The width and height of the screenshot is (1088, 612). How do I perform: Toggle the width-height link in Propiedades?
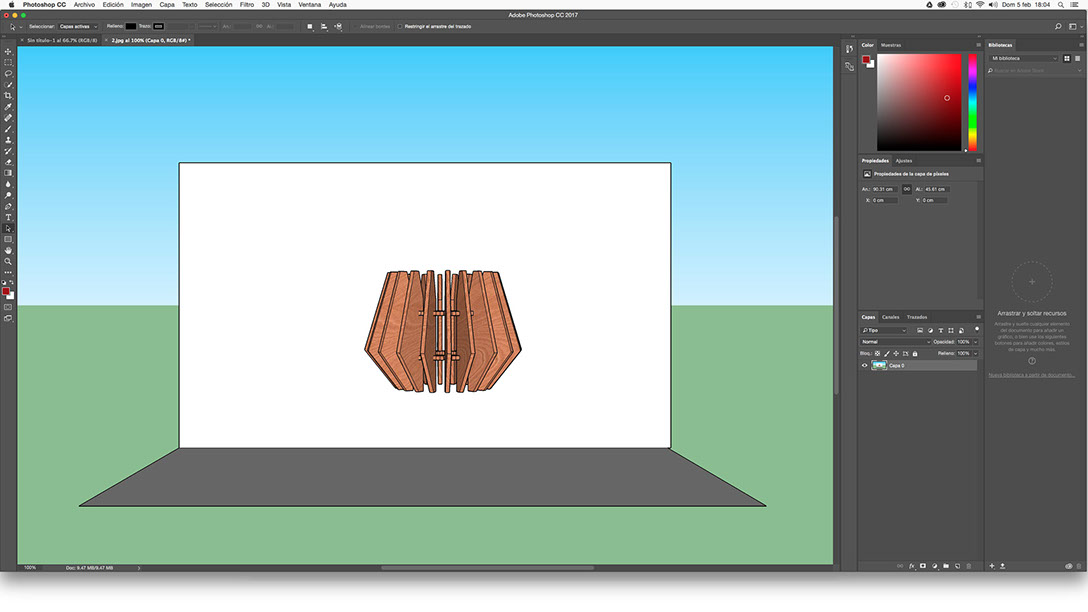point(906,189)
